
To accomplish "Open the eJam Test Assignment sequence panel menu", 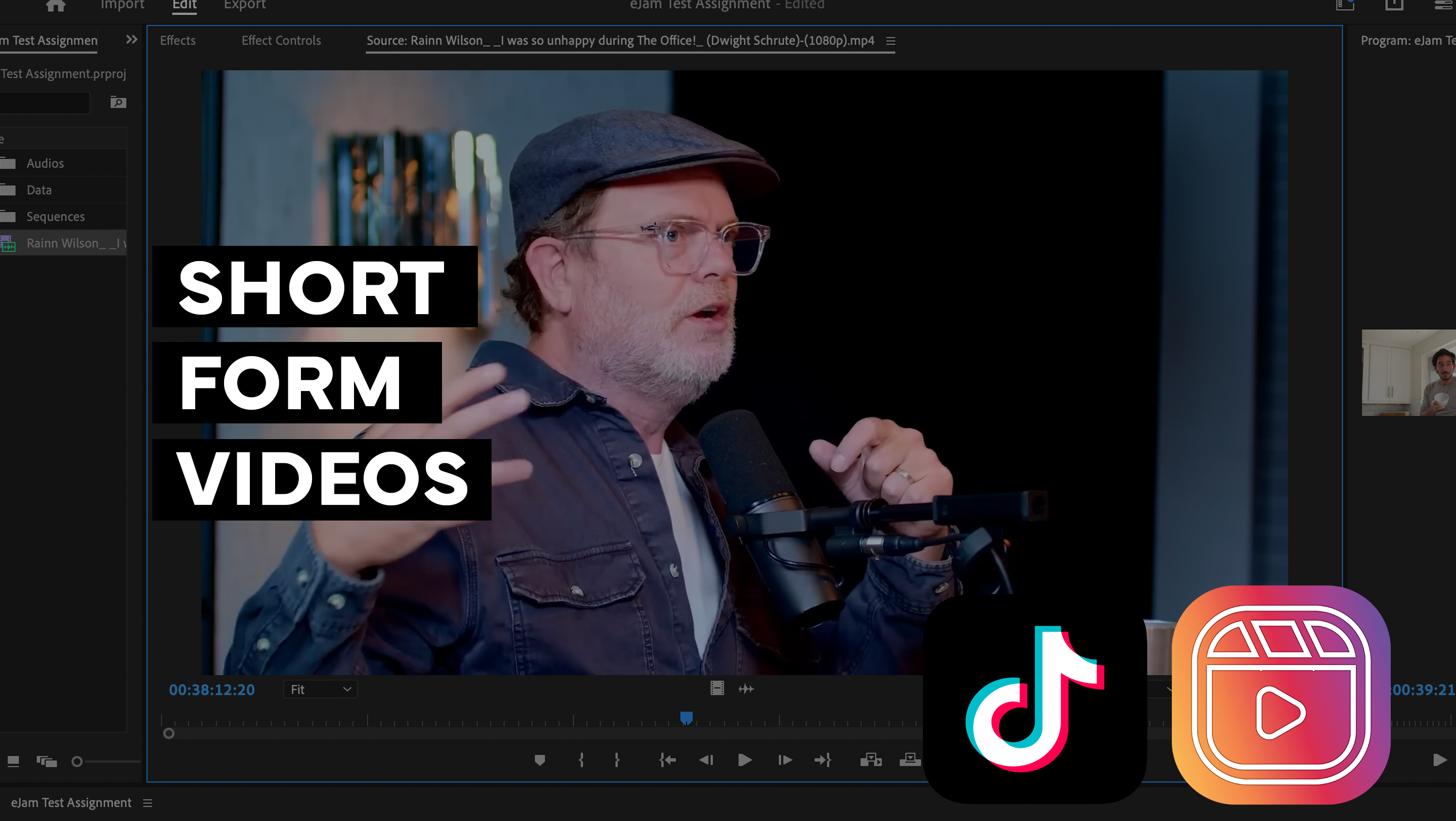I will [x=148, y=803].
